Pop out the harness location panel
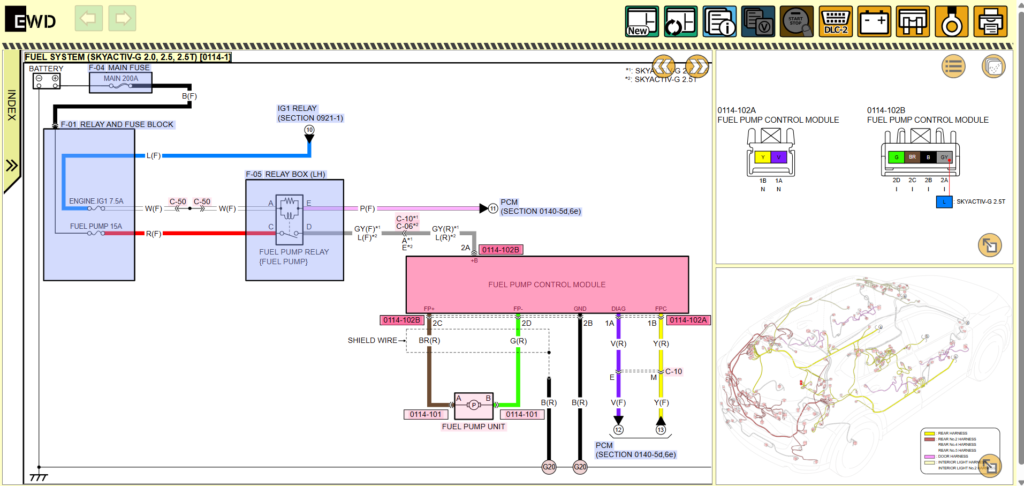The width and height of the screenshot is (1024, 486). [990, 466]
